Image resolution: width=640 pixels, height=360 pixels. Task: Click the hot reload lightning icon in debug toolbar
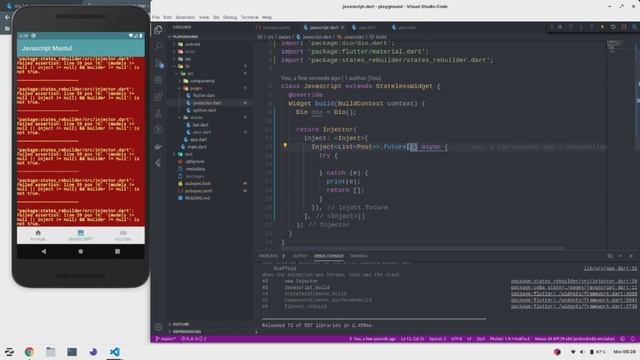(602, 27)
